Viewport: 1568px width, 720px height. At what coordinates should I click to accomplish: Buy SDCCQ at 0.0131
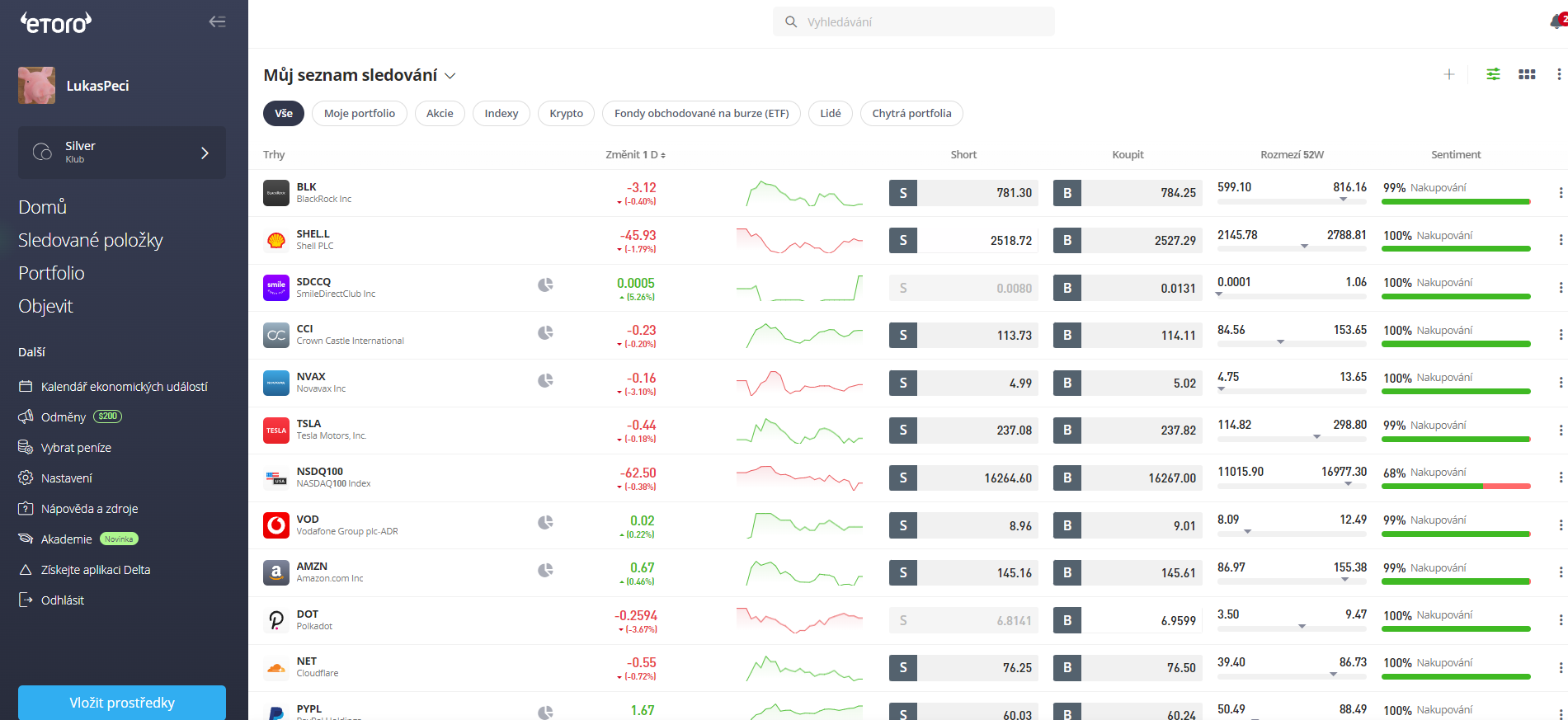click(x=1128, y=288)
